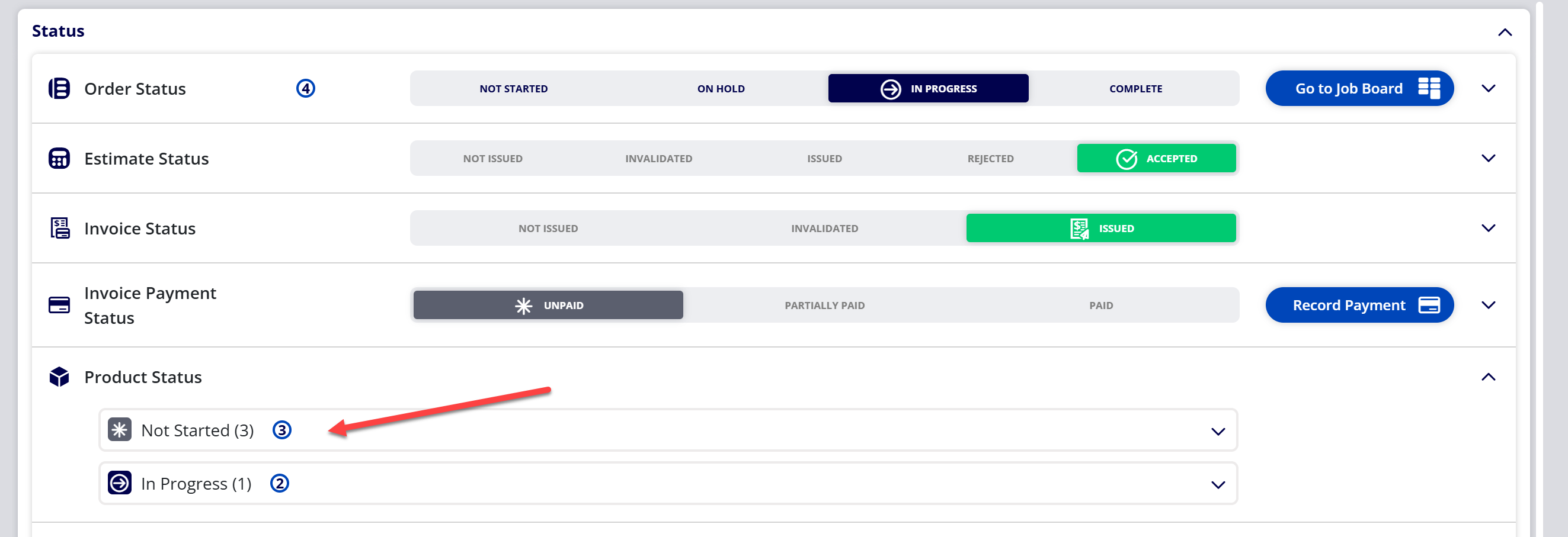
Task: Click the Invoice Status document icon
Action: pos(59,228)
